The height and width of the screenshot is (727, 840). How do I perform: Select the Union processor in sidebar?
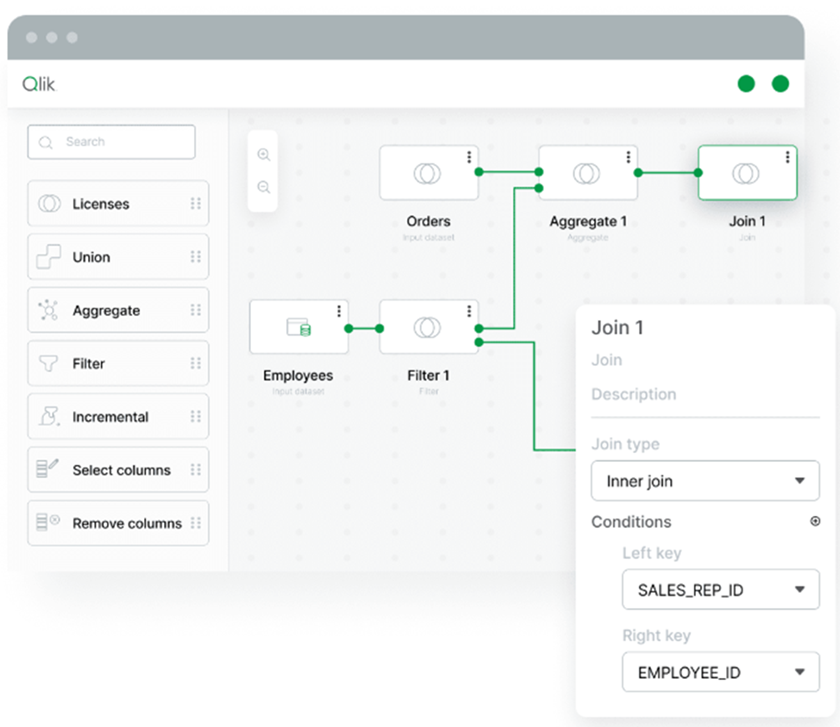pos(118,257)
